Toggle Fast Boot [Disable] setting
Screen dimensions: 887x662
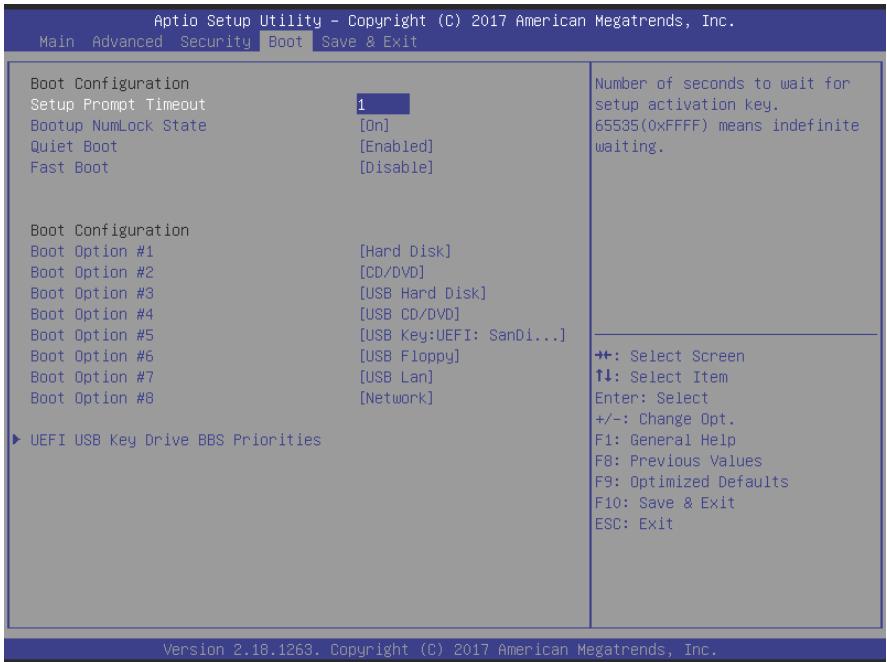(x=397, y=167)
